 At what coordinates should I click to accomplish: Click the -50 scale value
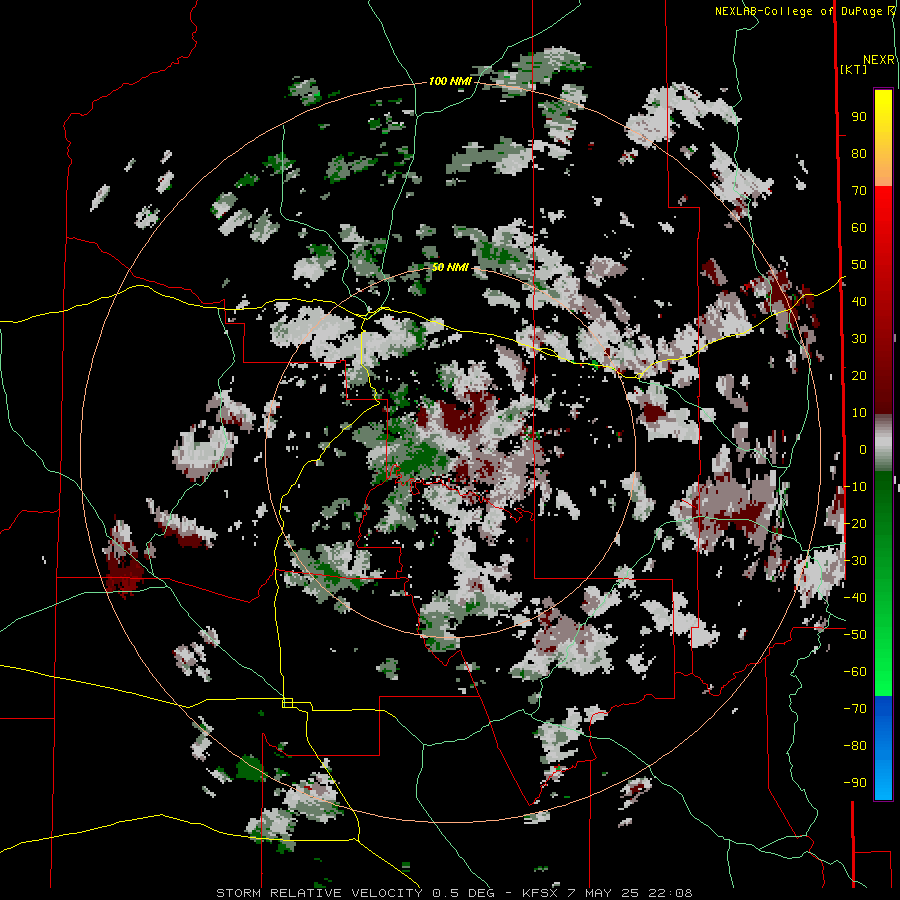(855, 635)
